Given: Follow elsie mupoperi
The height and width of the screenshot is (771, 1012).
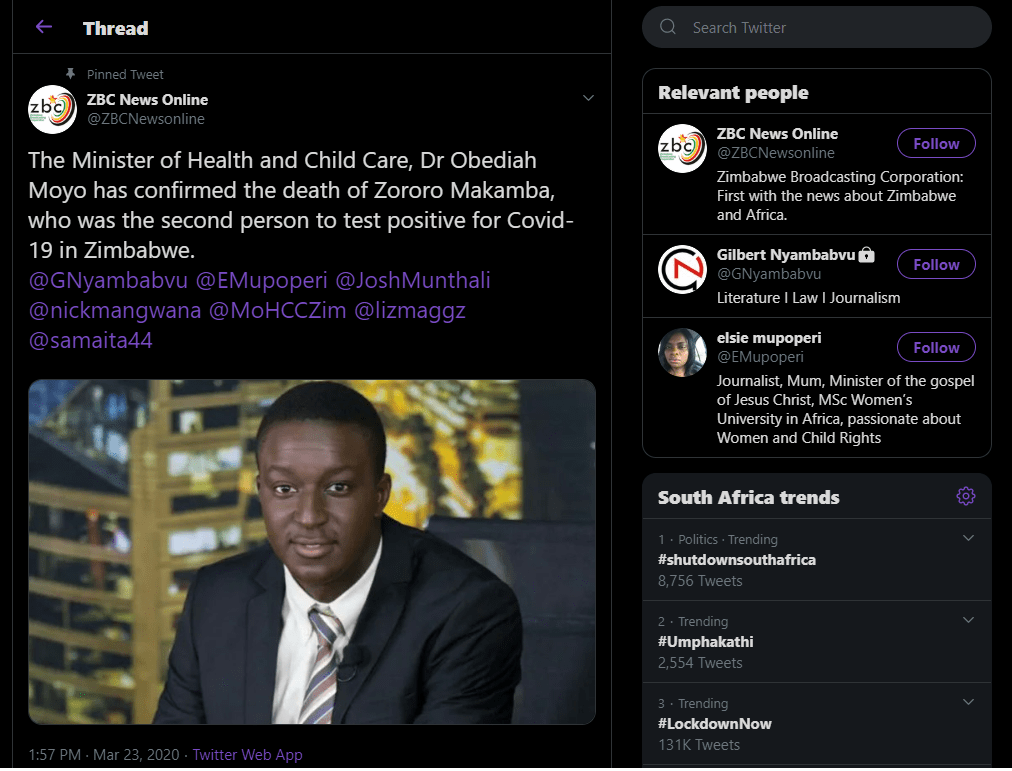Looking at the screenshot, I should pyautogui.click(x=936, y=348).
